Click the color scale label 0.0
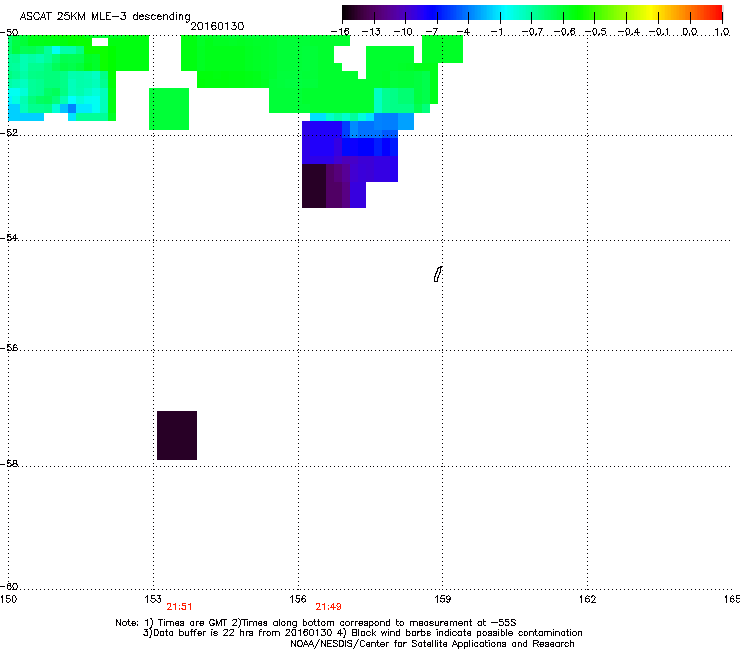 coord(690,32)
